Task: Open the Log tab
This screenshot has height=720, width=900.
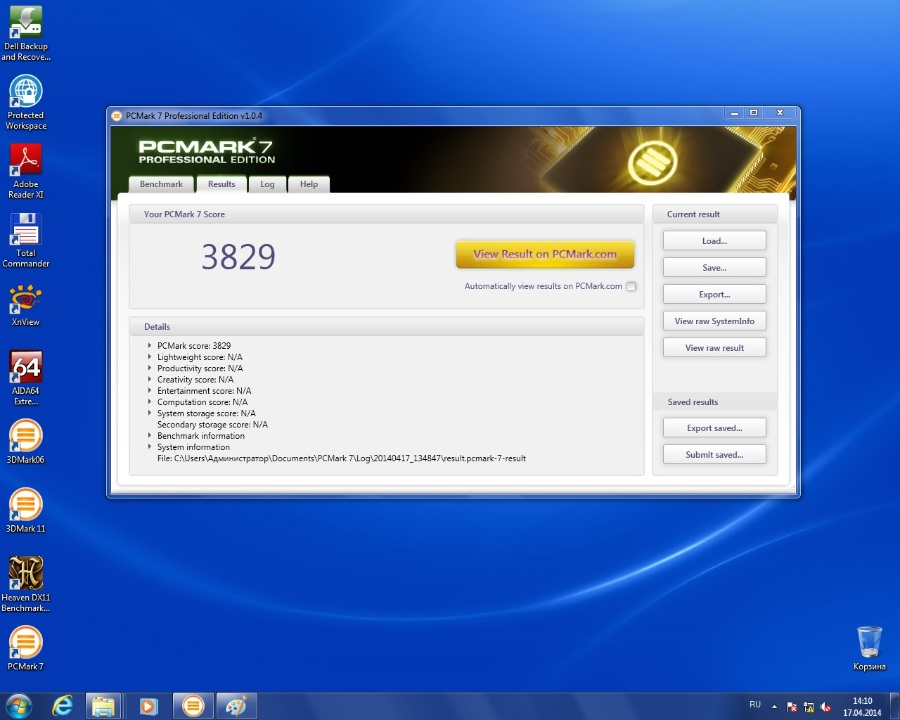Action: (267, 184)
